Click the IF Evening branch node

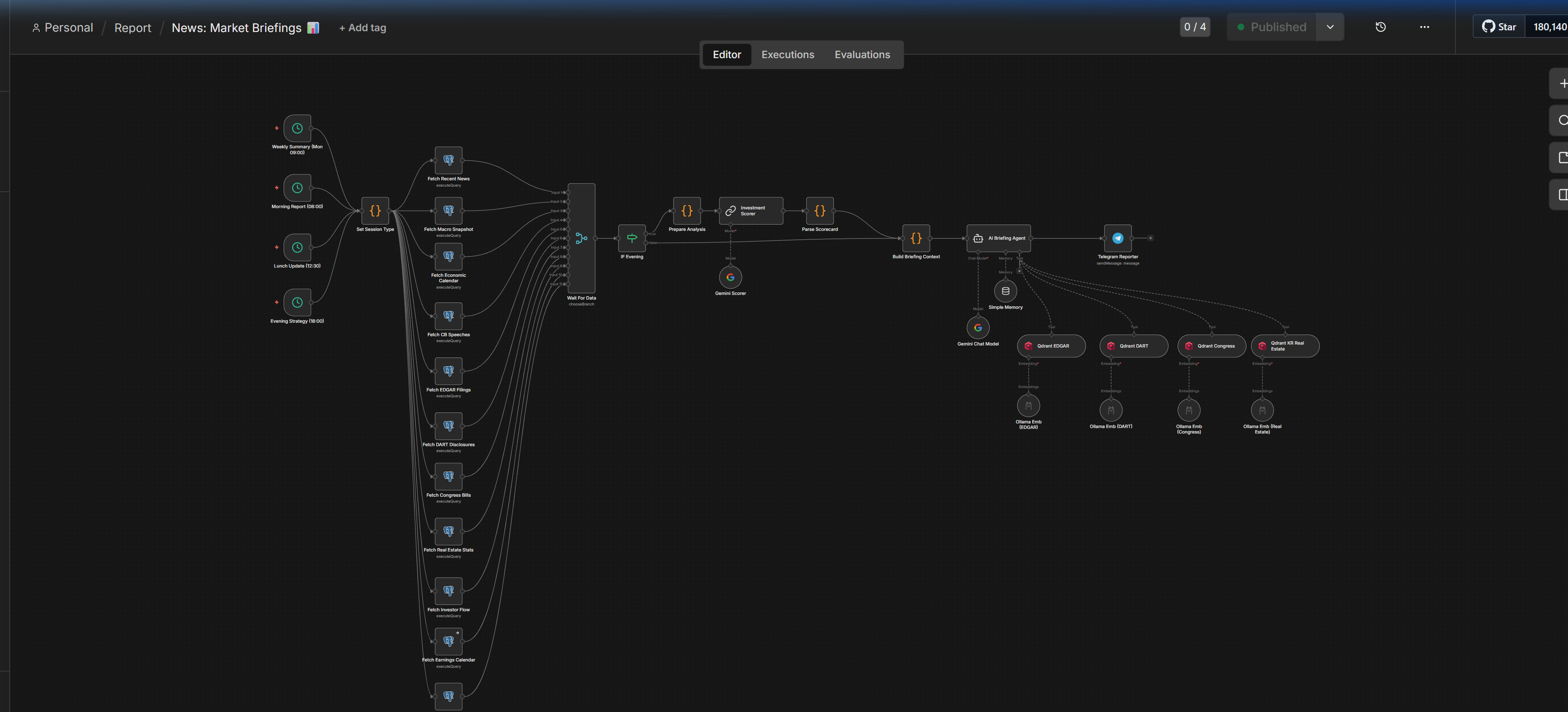(632, 238)
